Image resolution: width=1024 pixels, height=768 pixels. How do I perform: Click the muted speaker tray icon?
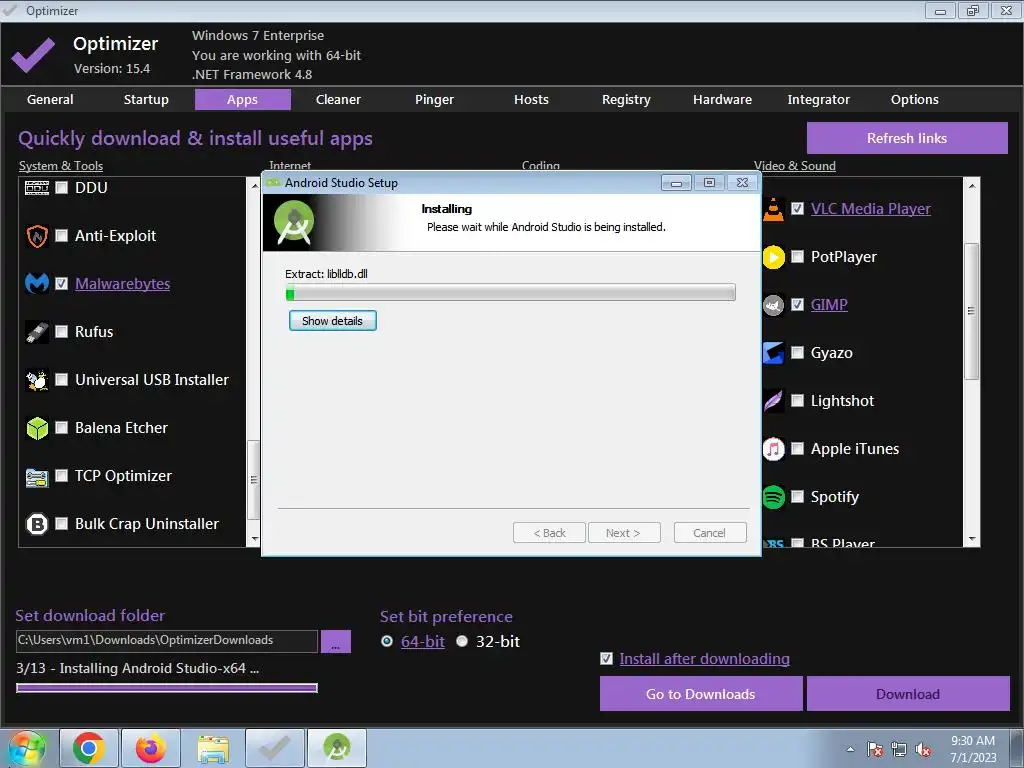coord(923,750)
